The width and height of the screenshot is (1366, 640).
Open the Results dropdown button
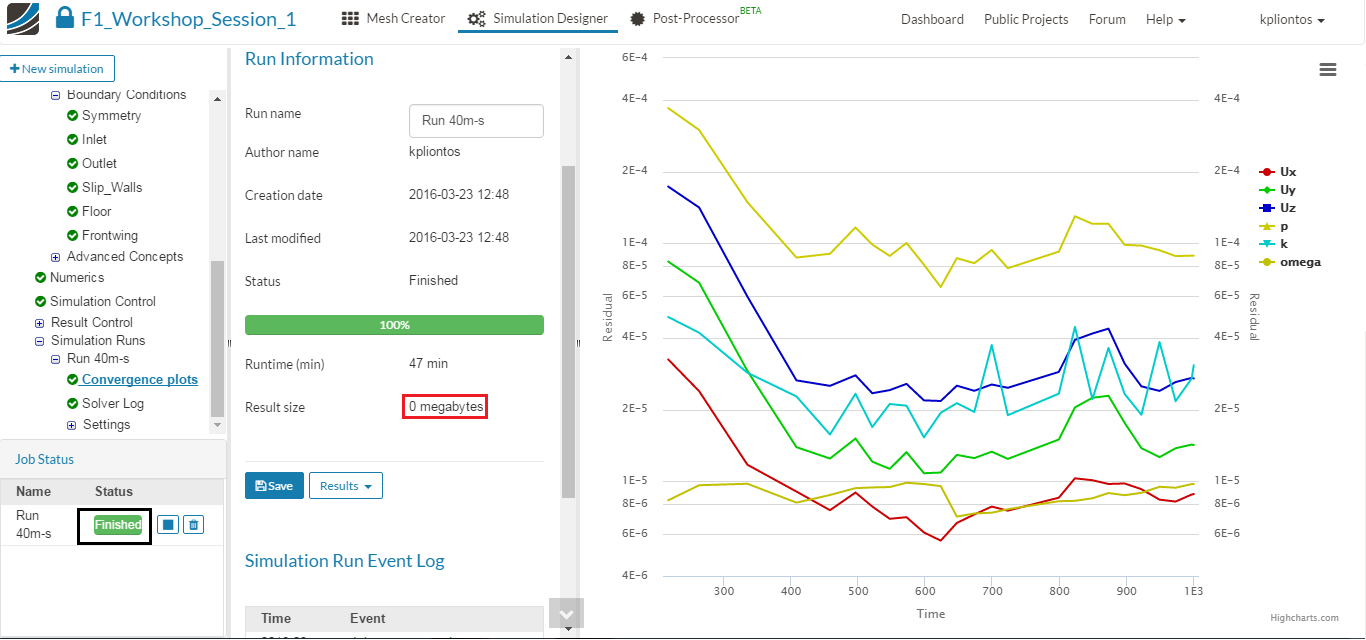click(345, 486)
